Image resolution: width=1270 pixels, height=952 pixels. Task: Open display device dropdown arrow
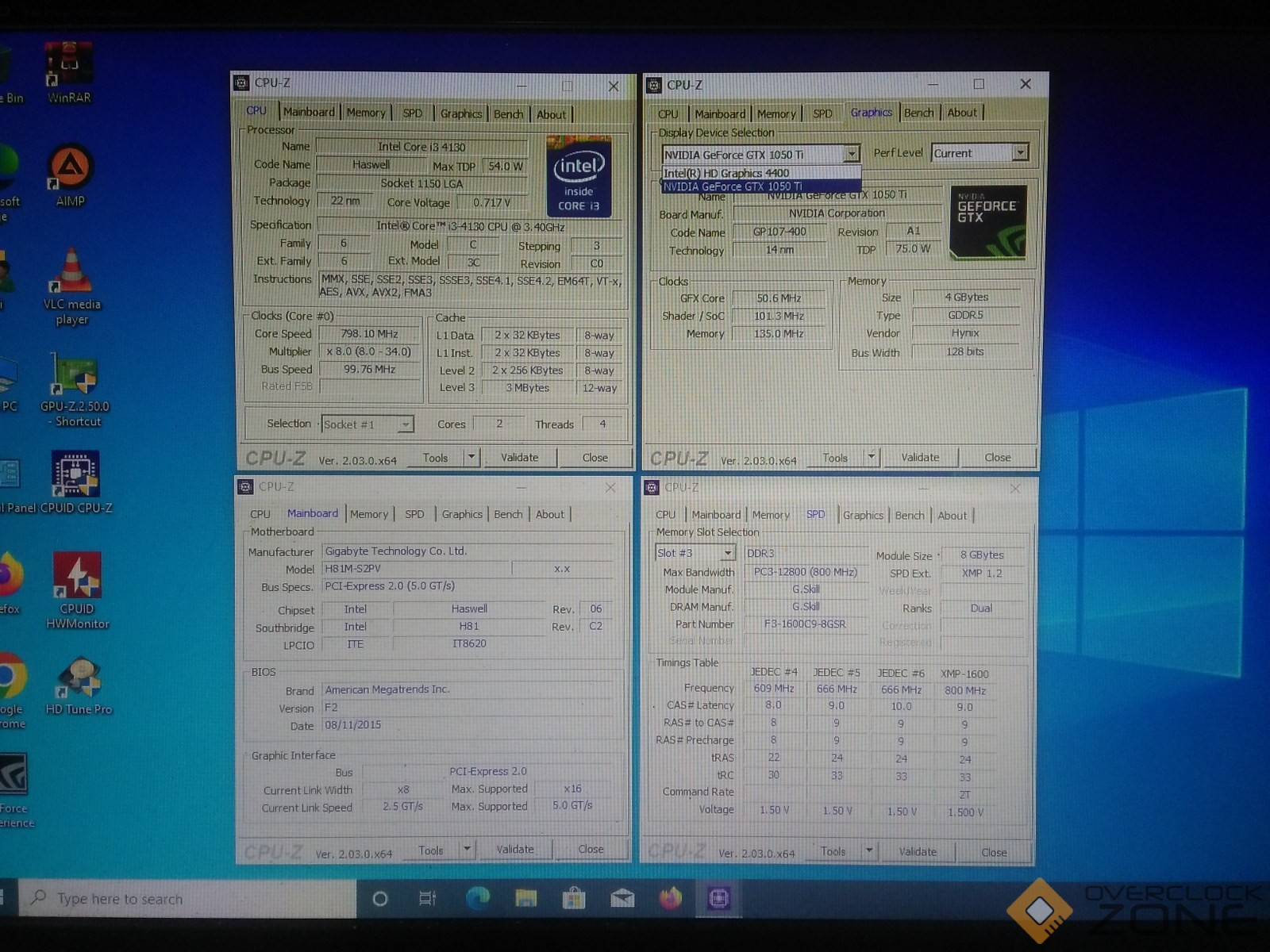[x=852, y=154]
